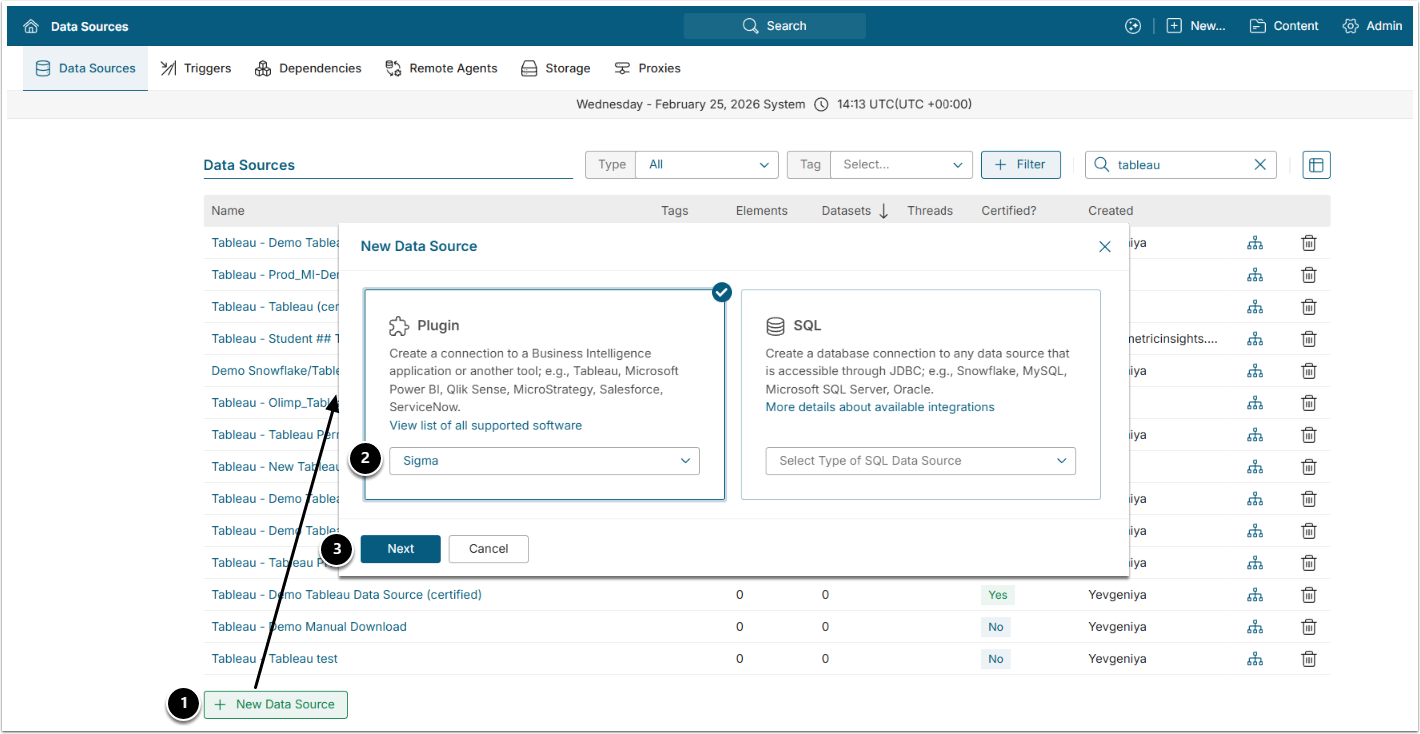The height and width of the screenshot is (734, 1420).
Task: Select the SQL data source card
Action: pos(920,340)
